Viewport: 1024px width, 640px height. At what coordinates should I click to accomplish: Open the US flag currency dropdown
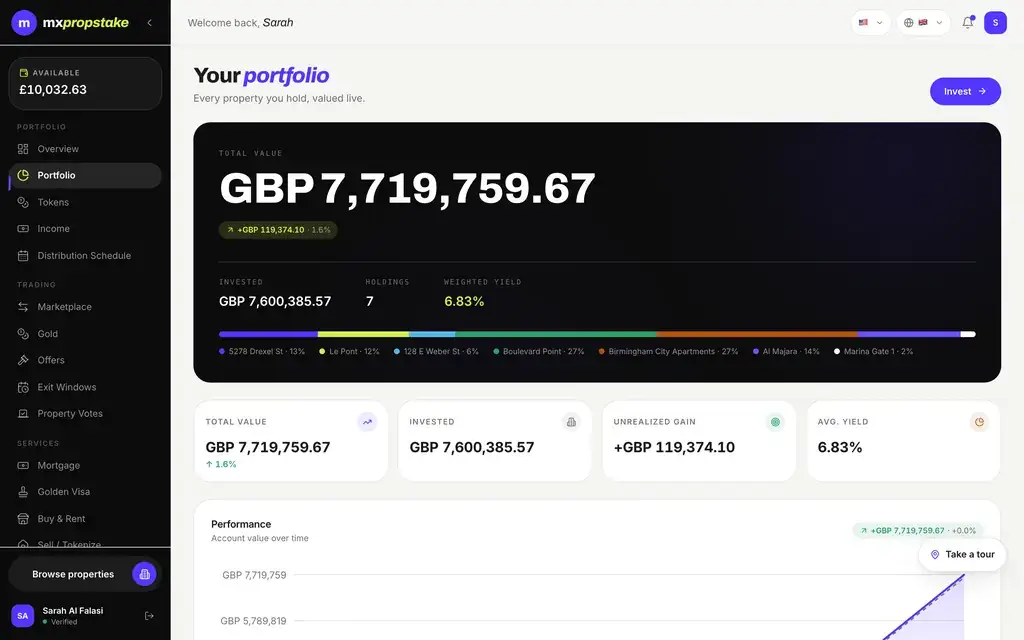pos(871,22)
